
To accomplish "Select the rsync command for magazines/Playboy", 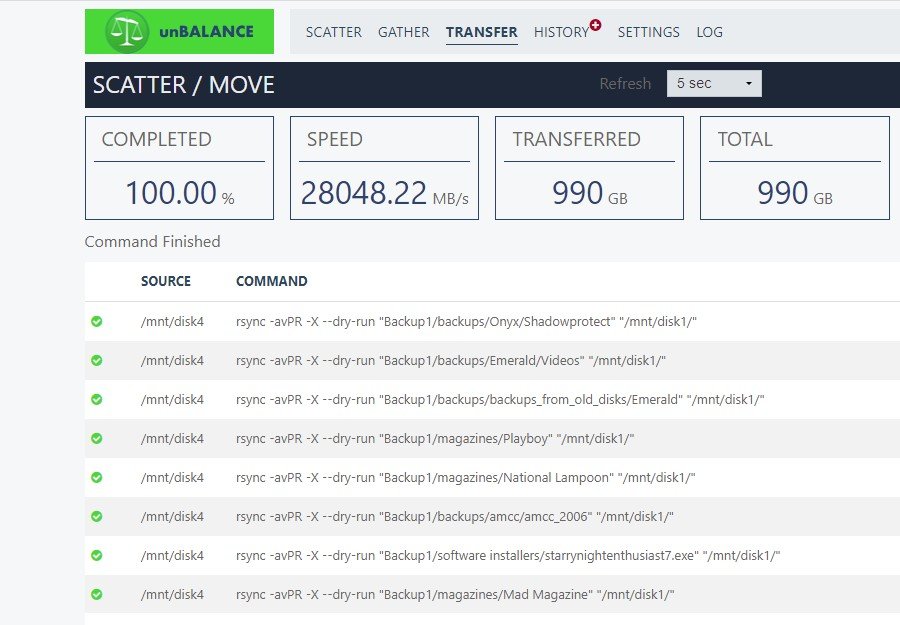I will (435, 438).
